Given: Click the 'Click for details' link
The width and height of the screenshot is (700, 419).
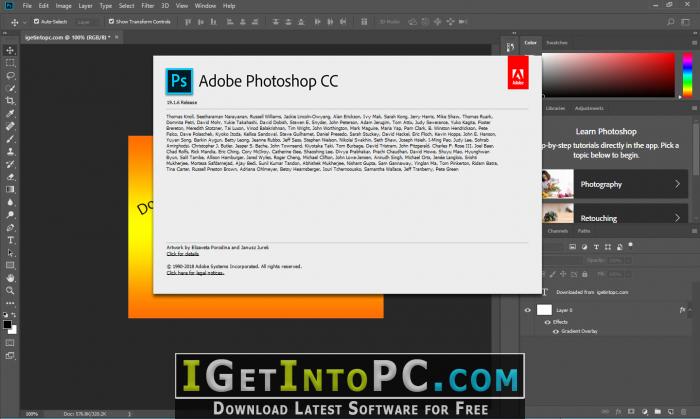Looking at the screenshot, I should (x=183, y=253).
